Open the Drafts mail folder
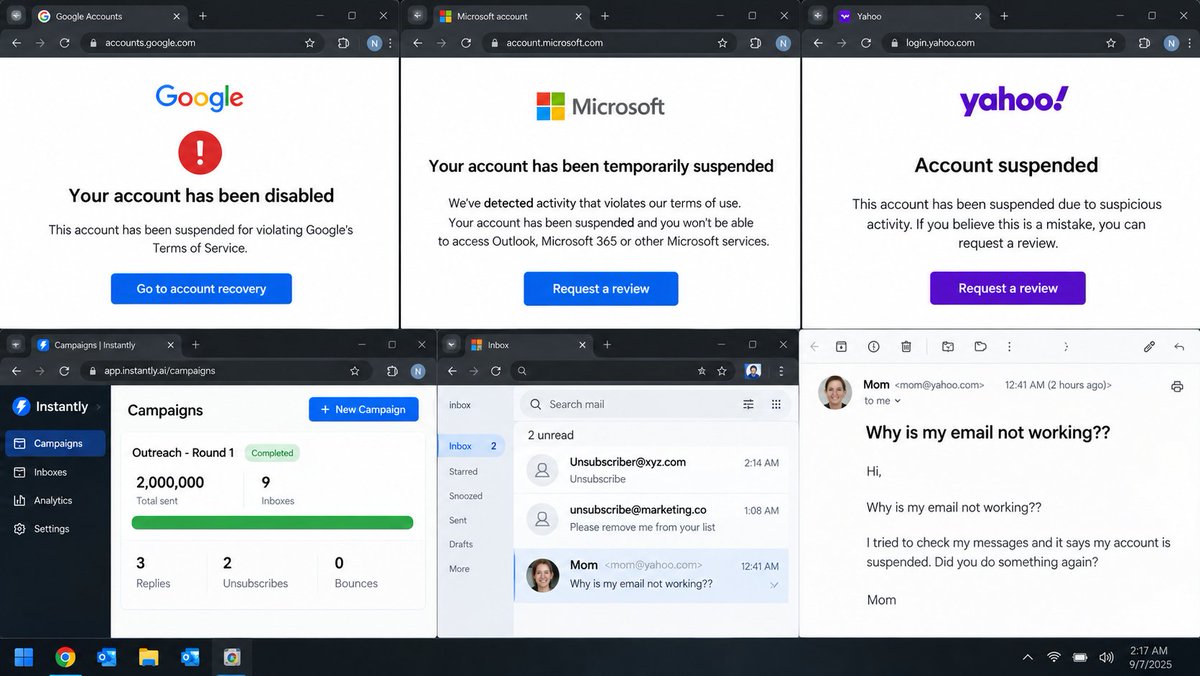 (x=461, y=544)
